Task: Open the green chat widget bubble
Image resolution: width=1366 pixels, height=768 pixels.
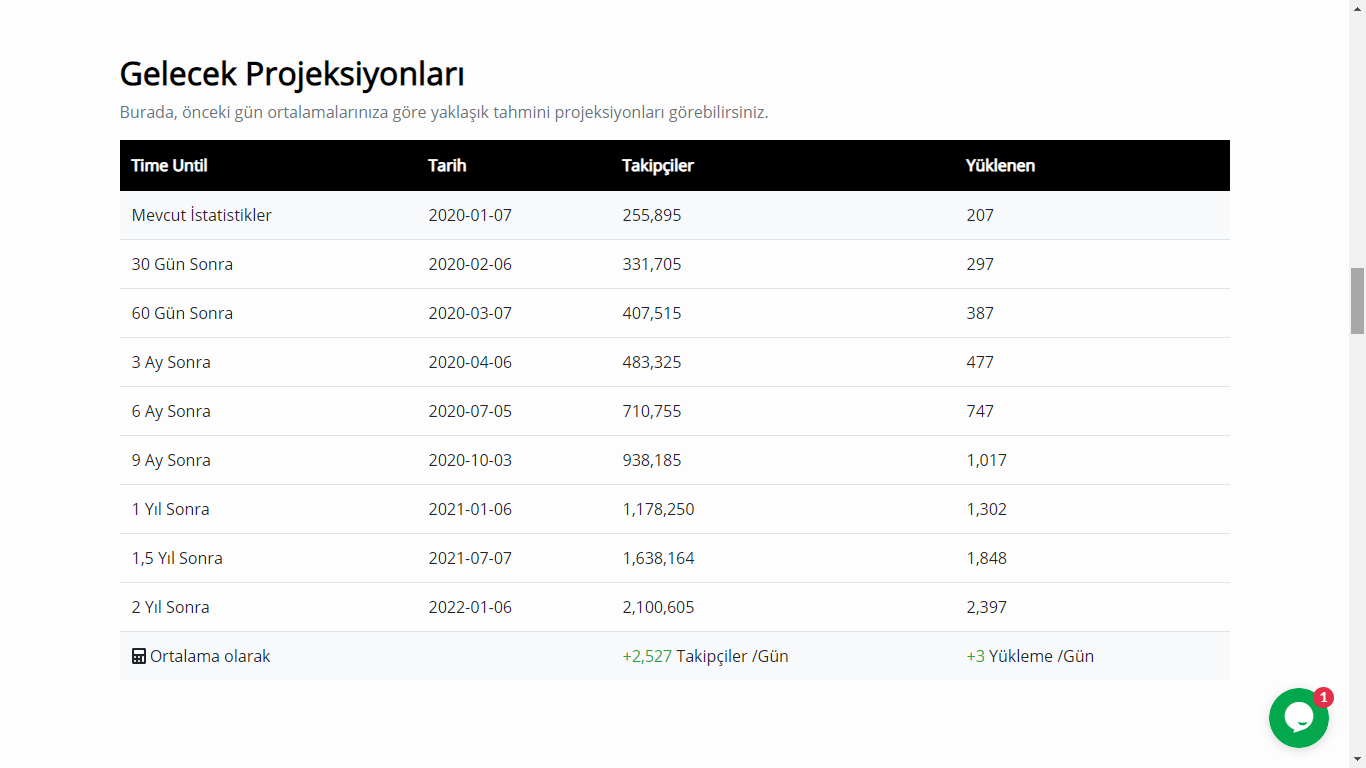Action: click(1298, 718)
